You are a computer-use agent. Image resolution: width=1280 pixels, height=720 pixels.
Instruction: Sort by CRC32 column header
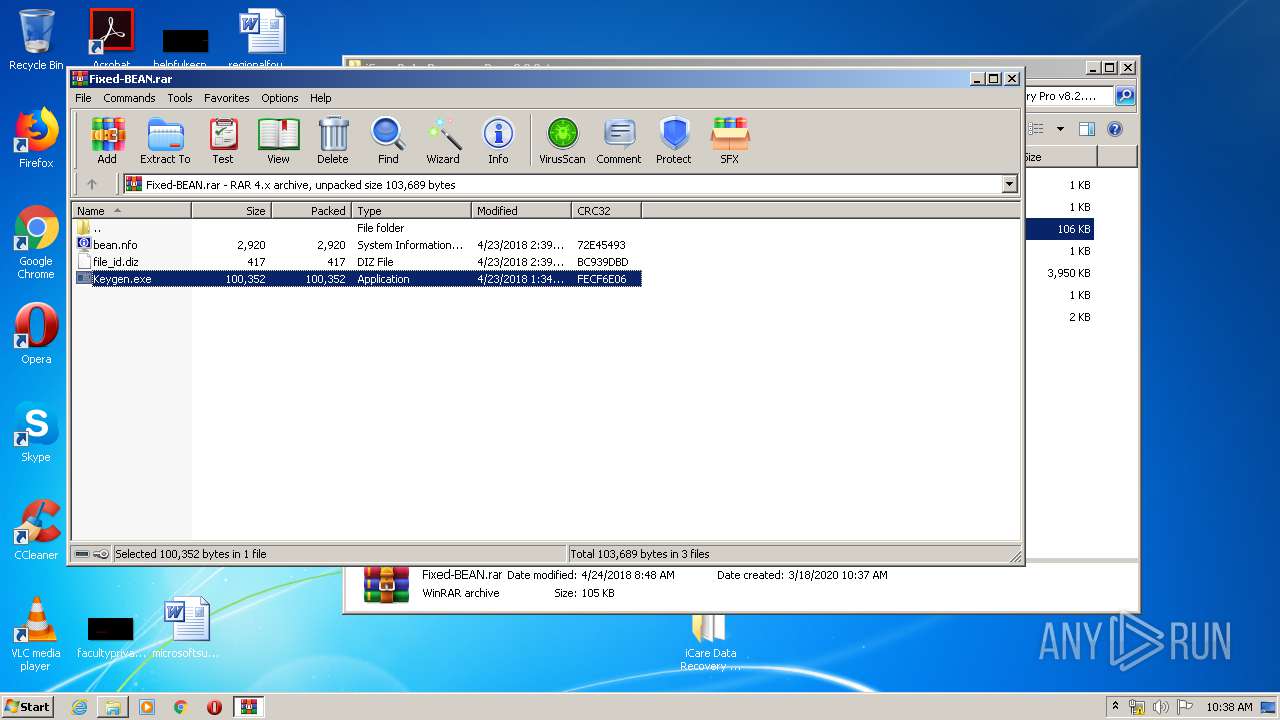(x=607, y=211)
